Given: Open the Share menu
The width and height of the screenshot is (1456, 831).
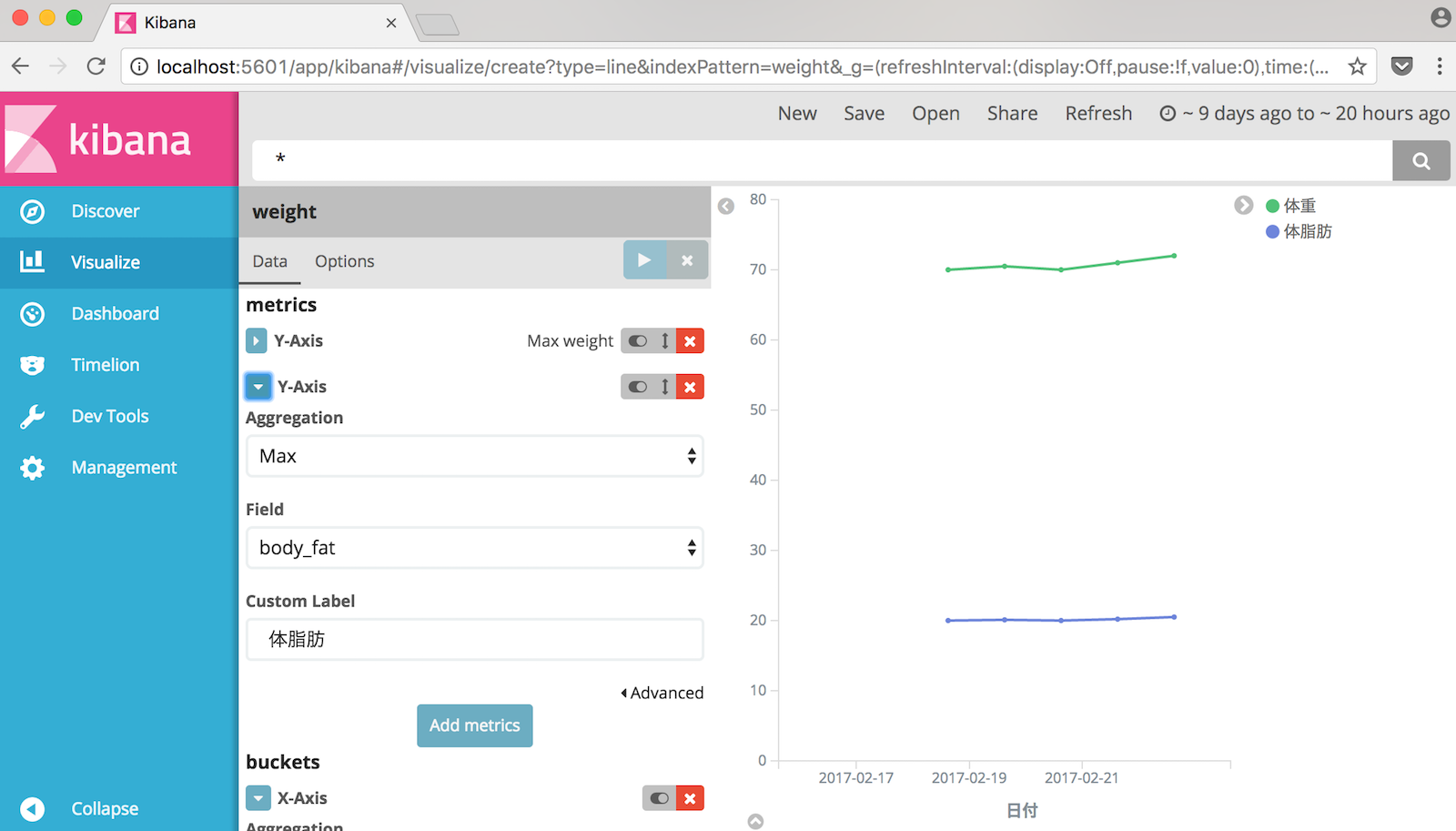Looking at the screenshot, I should [x=1012, y=113].
